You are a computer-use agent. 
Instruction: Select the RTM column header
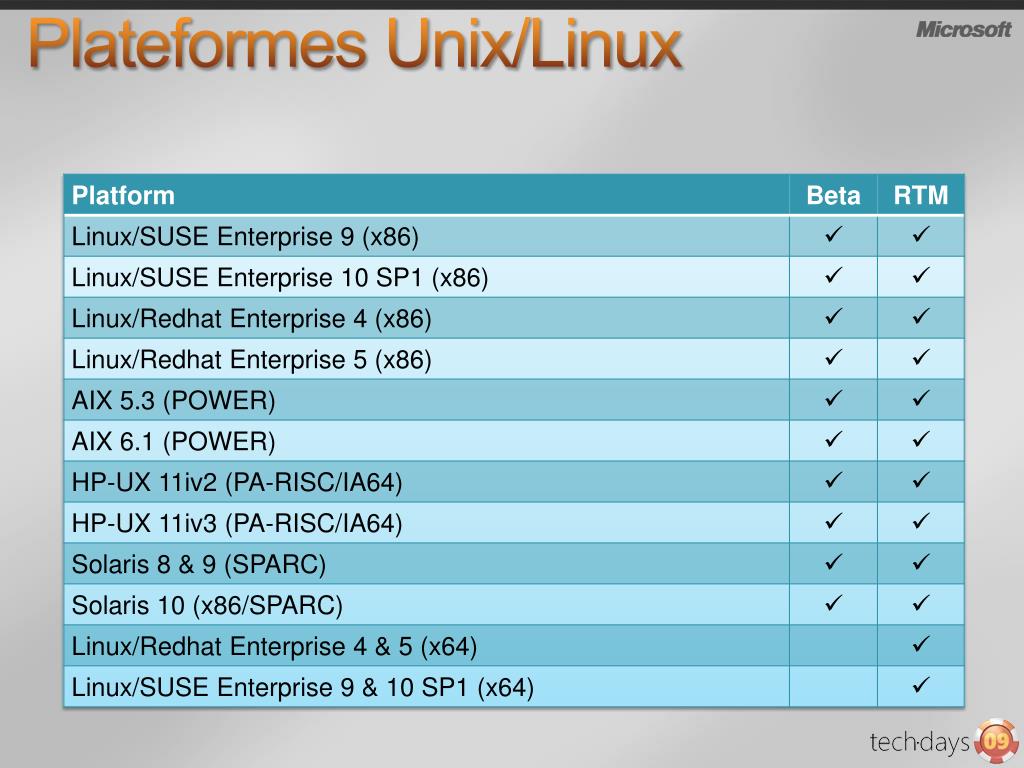(x=921, y=195)
